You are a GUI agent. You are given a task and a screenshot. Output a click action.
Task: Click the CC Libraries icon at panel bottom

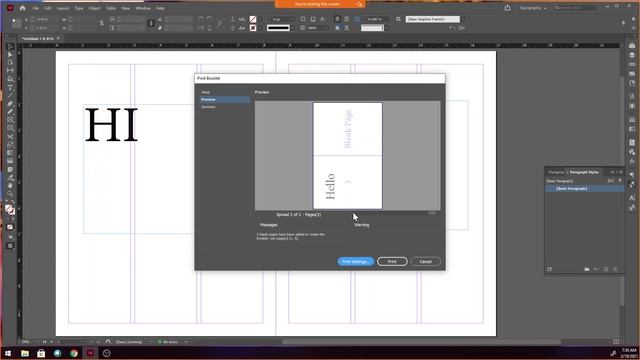click(x=550, y=269)
